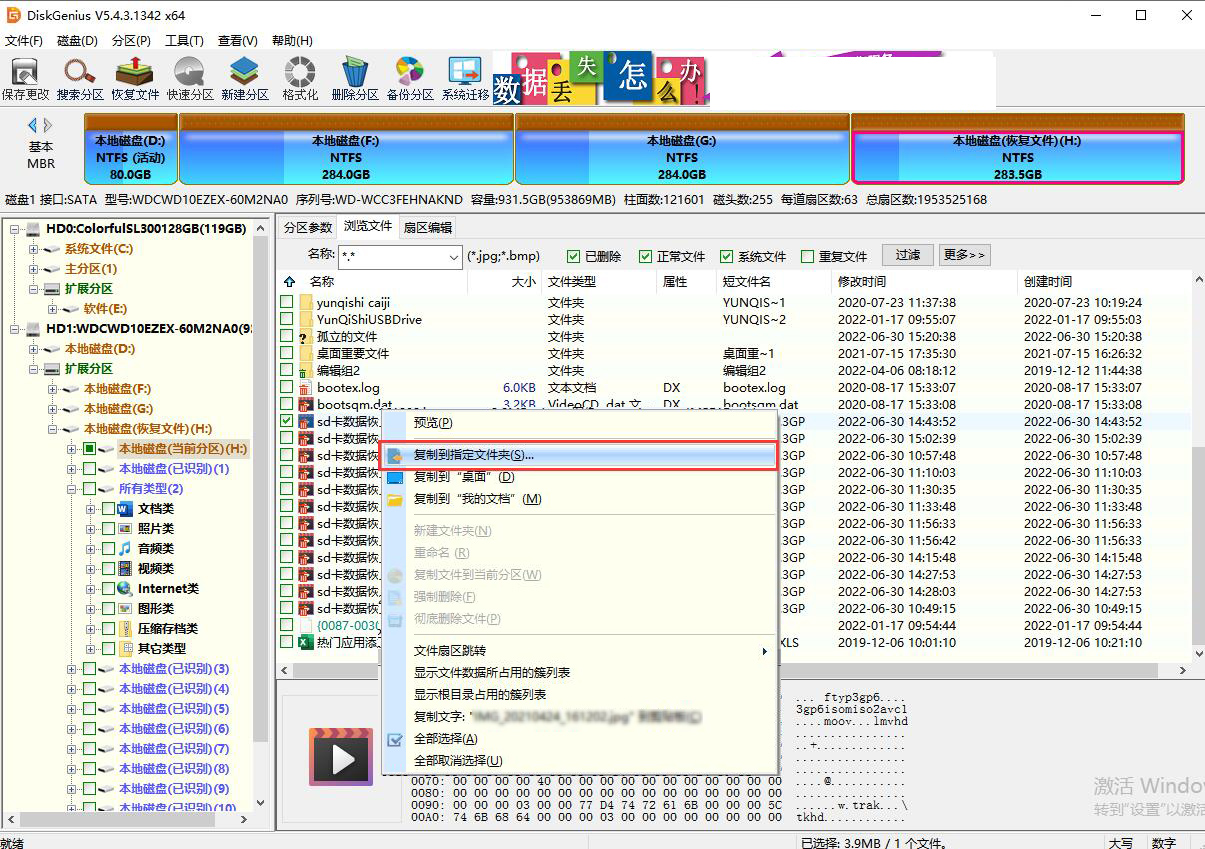
Task: Click the 快速分区 toolbar icon
Action: tap(190, 72)
